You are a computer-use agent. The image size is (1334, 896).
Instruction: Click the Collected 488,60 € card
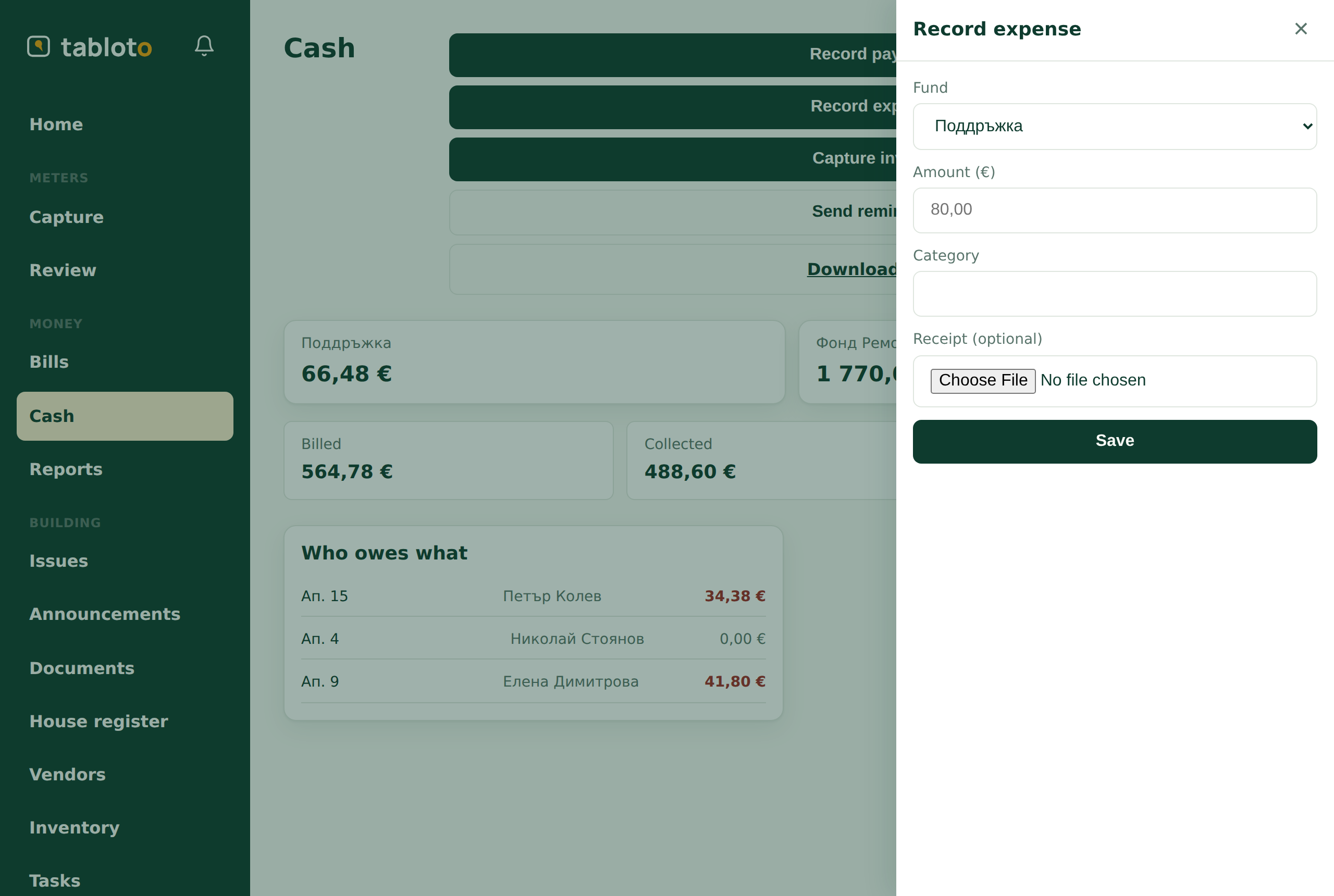(761, 461)
